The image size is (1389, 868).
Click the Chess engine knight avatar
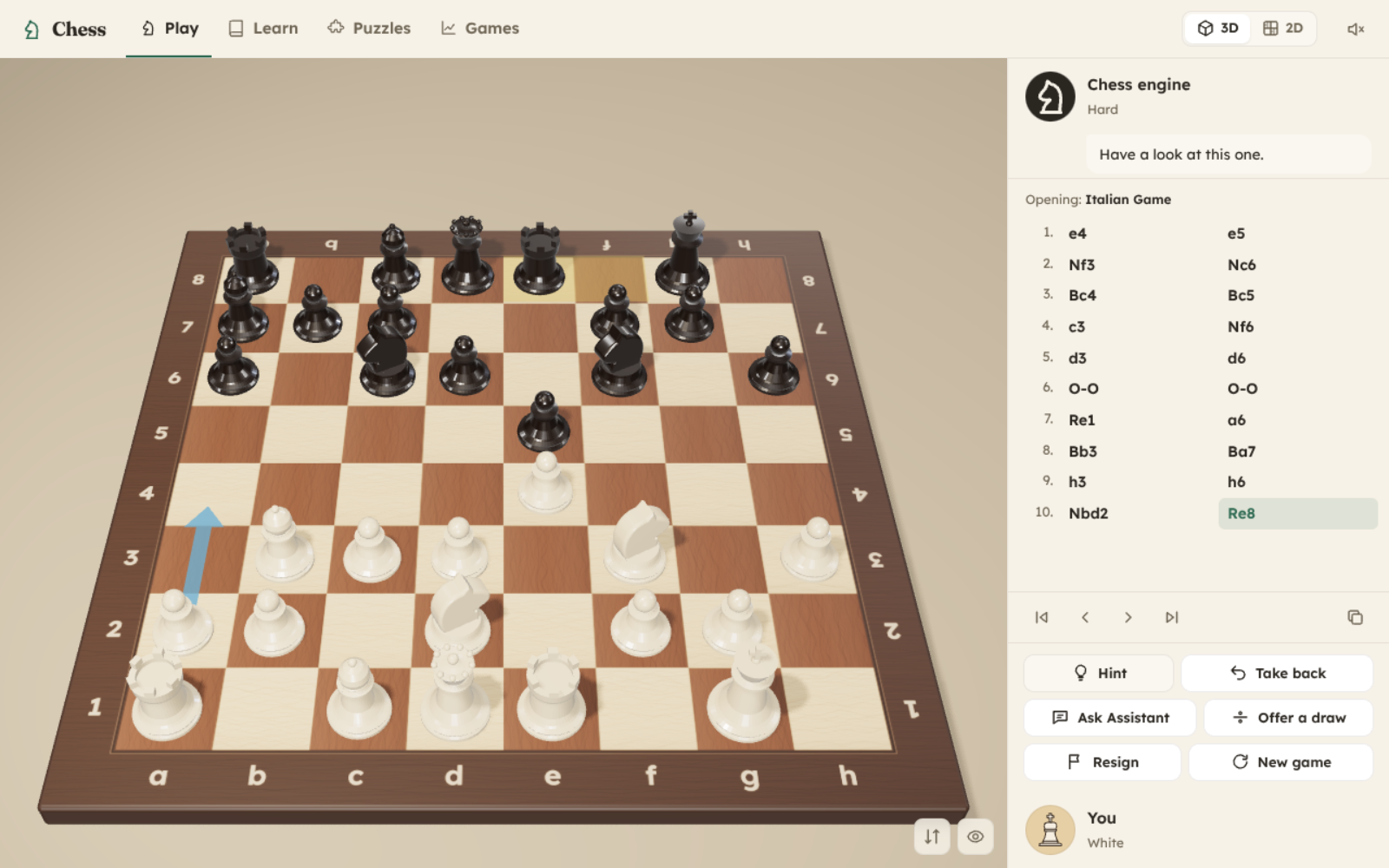point(1050,96)
